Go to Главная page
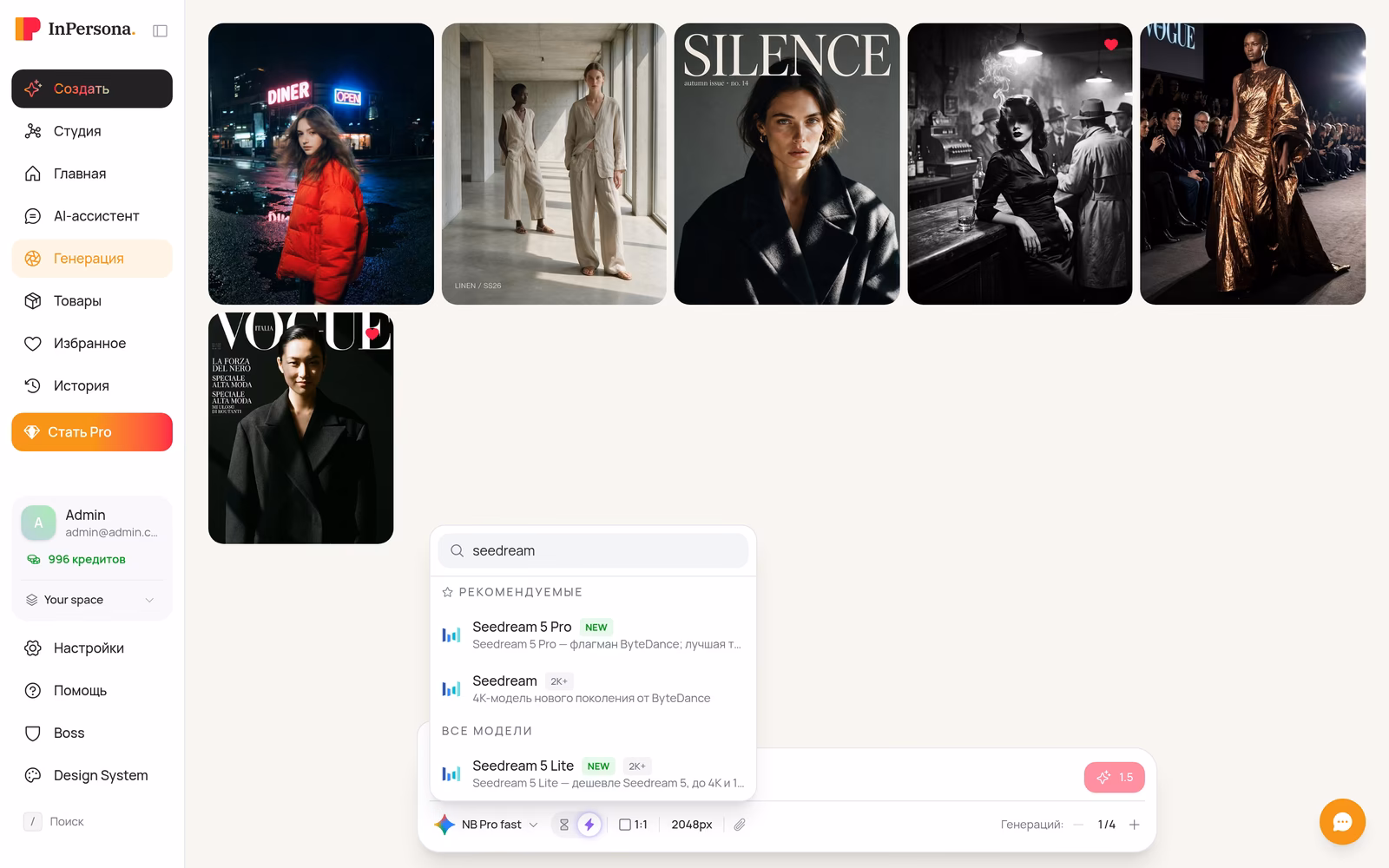The image size is (1389, 868). pyautogui.click(x=92, y=174)
